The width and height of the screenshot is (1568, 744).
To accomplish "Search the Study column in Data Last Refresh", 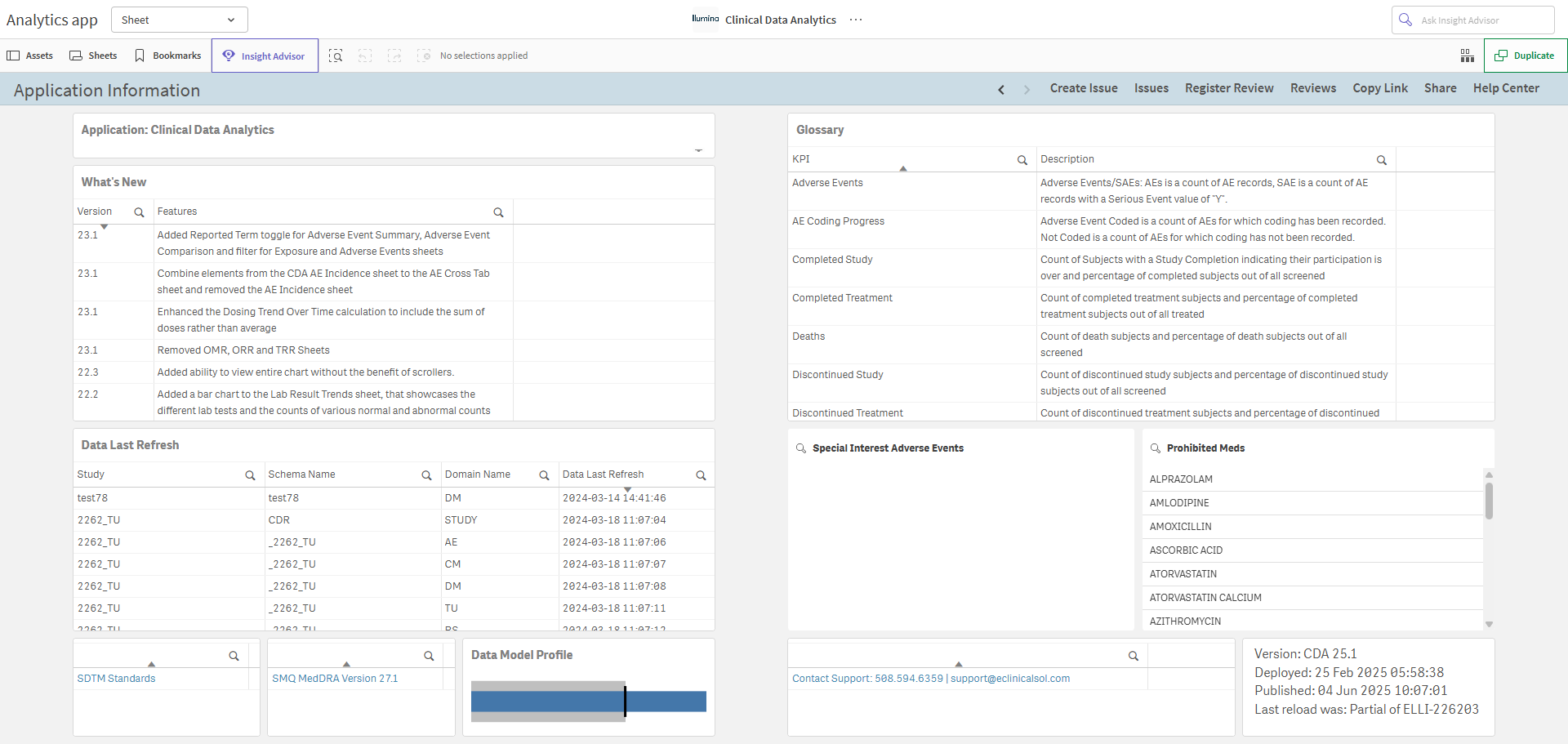I will tap(250, 475).
